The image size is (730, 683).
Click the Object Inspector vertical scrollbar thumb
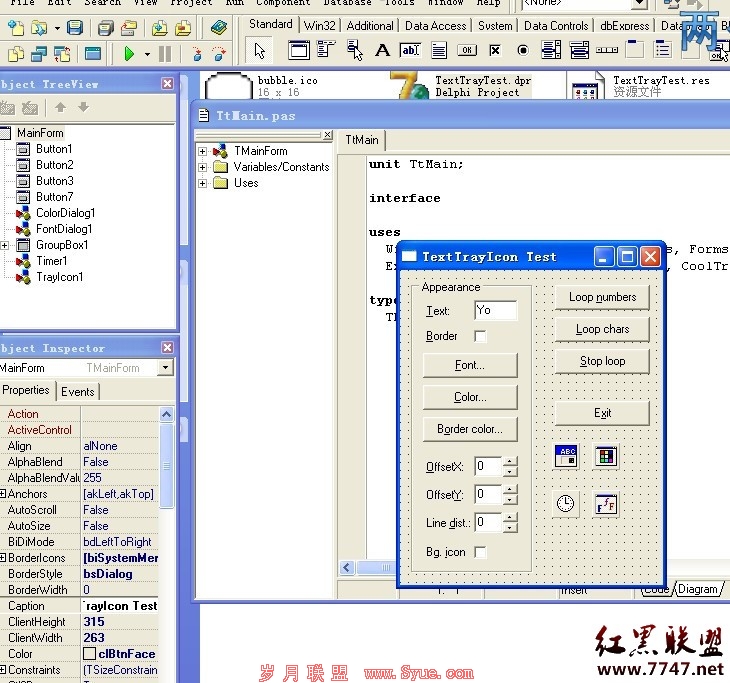click(x=166, y=466)
